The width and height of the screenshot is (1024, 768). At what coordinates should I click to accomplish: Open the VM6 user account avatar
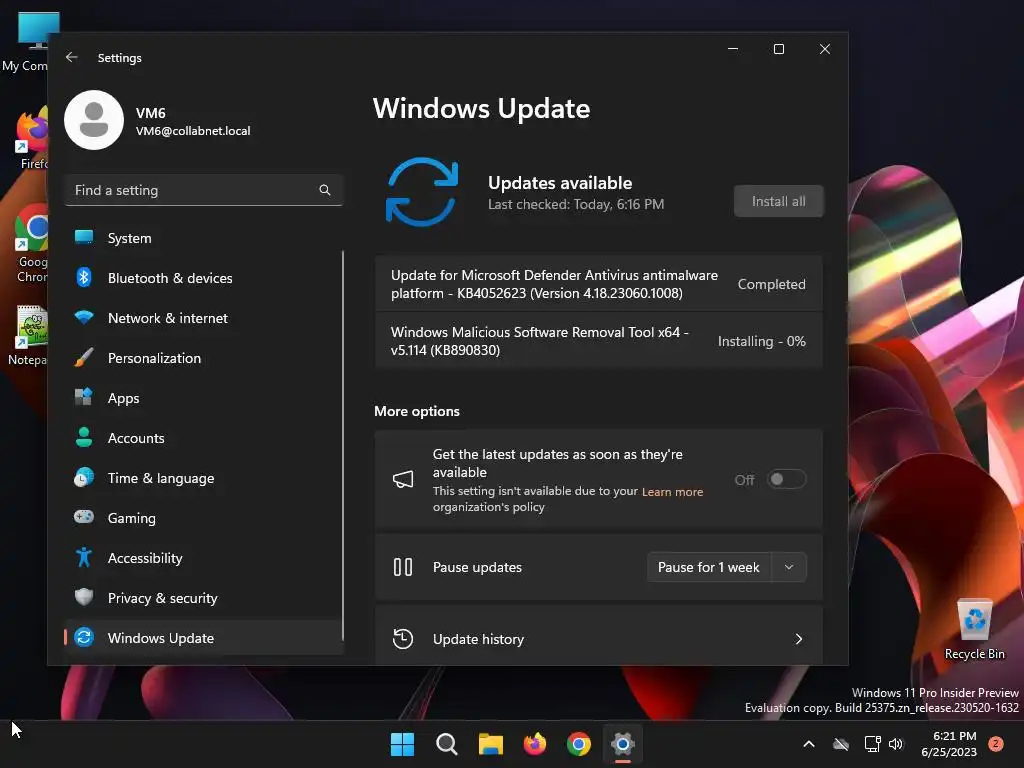point(94,120)
